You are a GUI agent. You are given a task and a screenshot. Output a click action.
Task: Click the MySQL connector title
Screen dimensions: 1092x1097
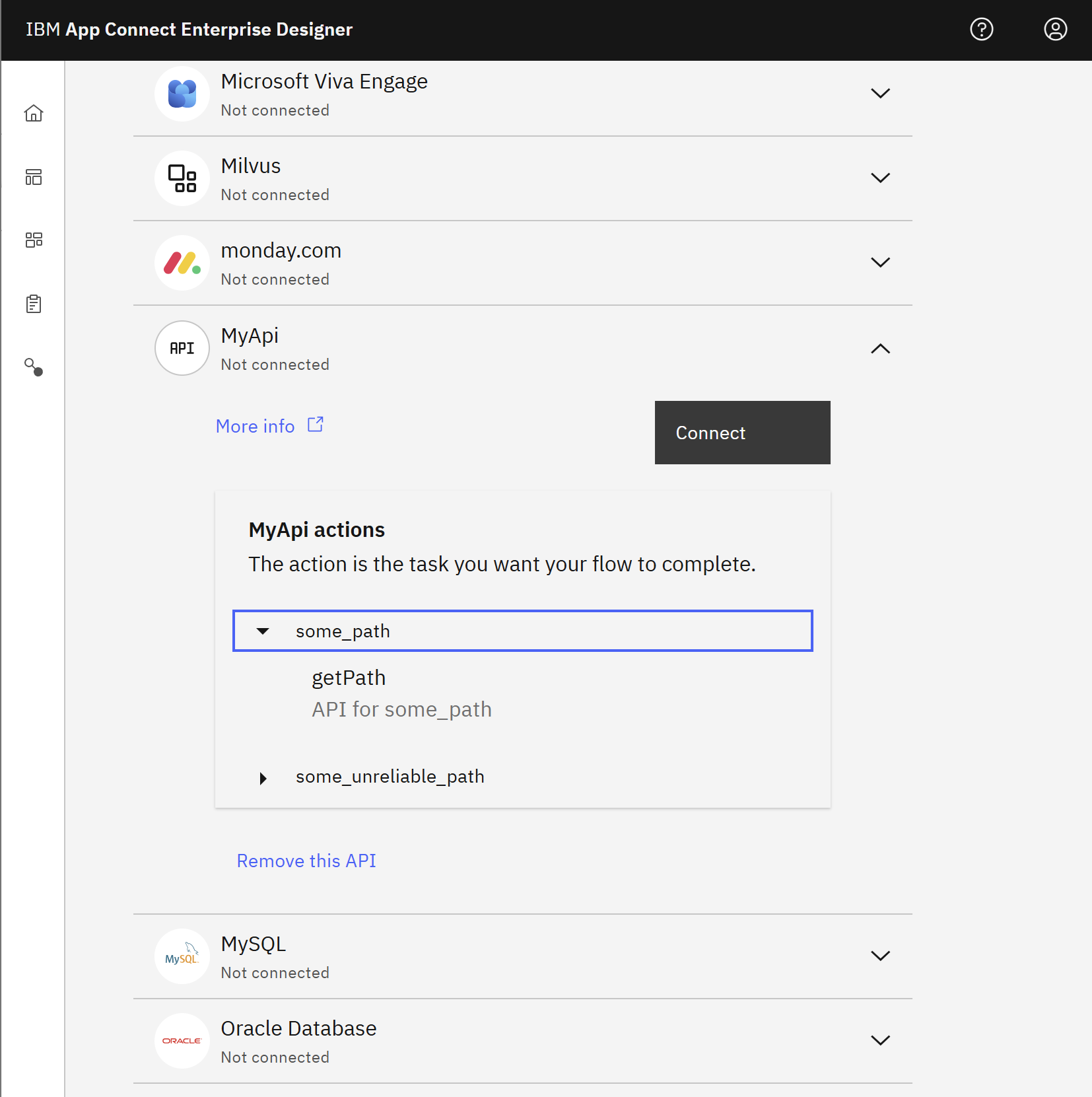[254, 944]
